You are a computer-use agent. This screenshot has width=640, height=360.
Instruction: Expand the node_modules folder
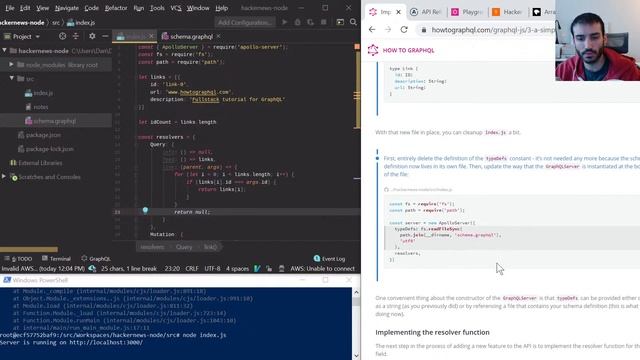[11, 64]
